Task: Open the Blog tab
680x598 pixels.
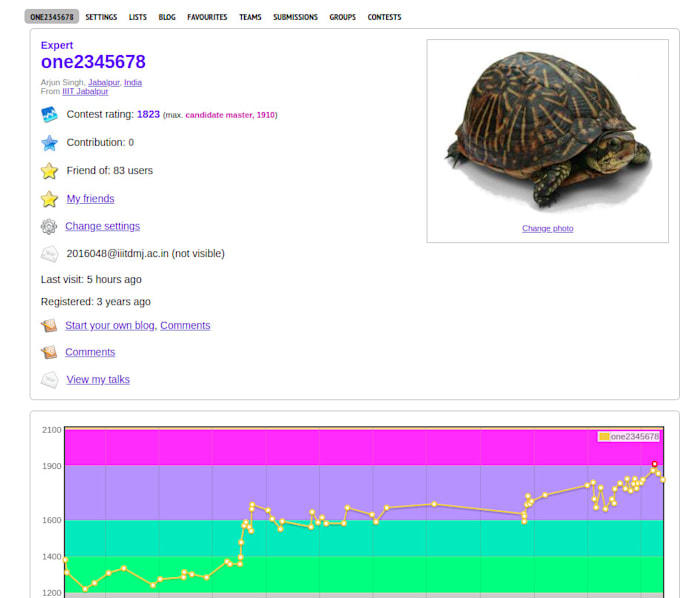Action: (167, 17)
